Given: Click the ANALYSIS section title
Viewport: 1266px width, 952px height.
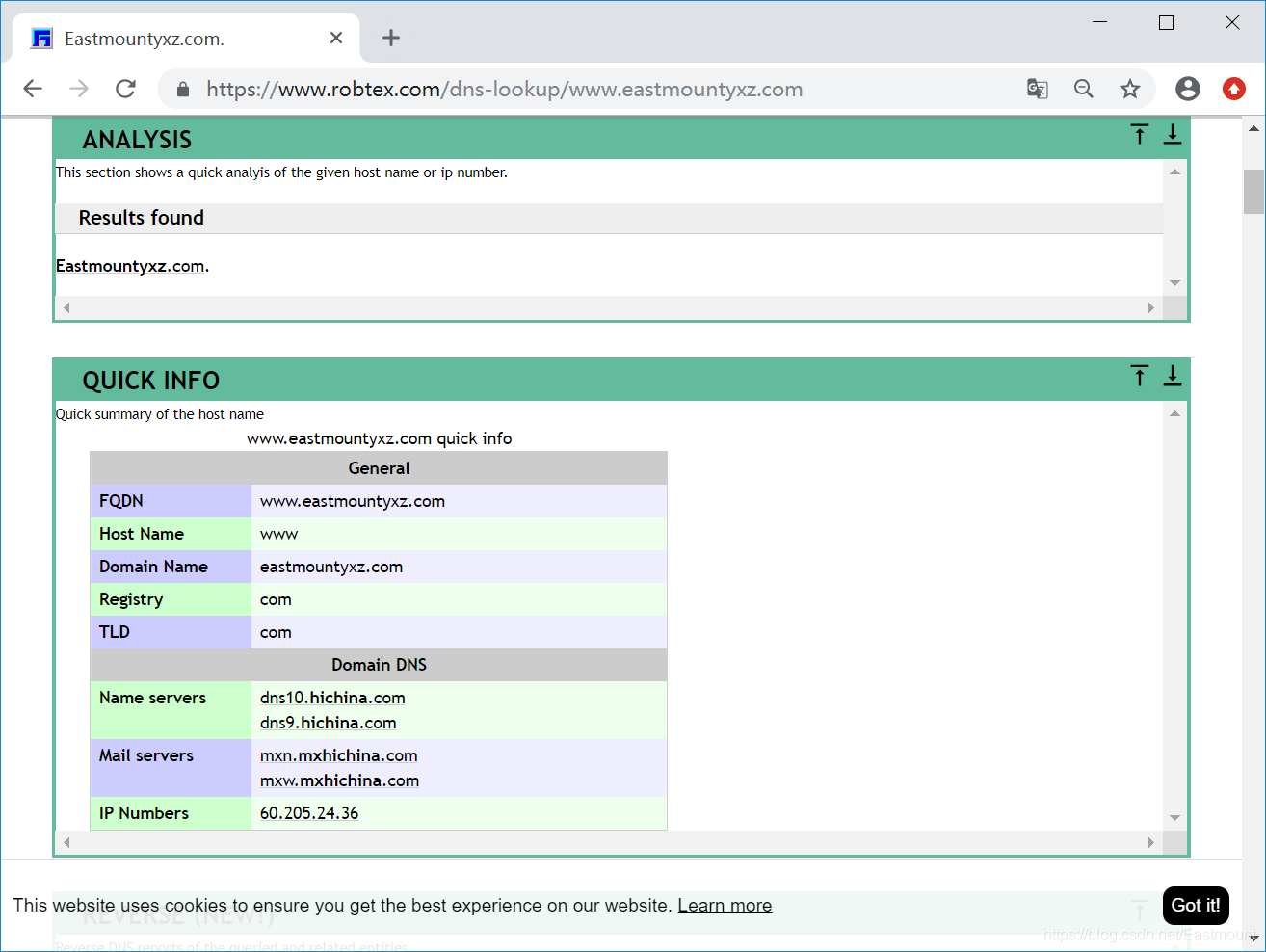Looking at the screenshot, I should (x=137, y=140).
